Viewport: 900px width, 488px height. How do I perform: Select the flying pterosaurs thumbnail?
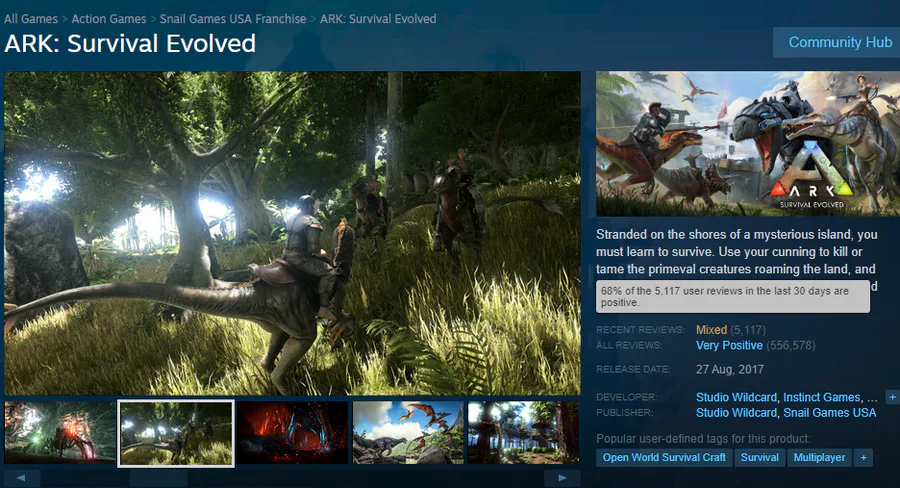[408, 432]
